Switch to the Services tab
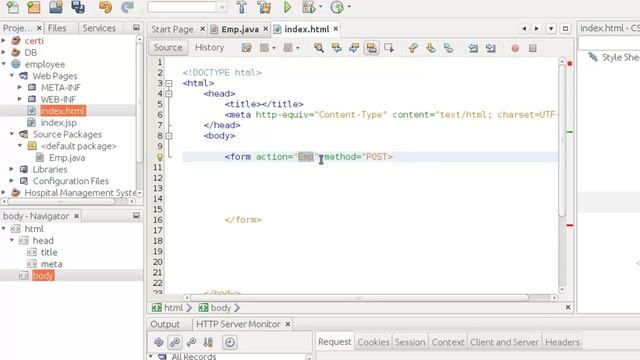 coord(99,28)
